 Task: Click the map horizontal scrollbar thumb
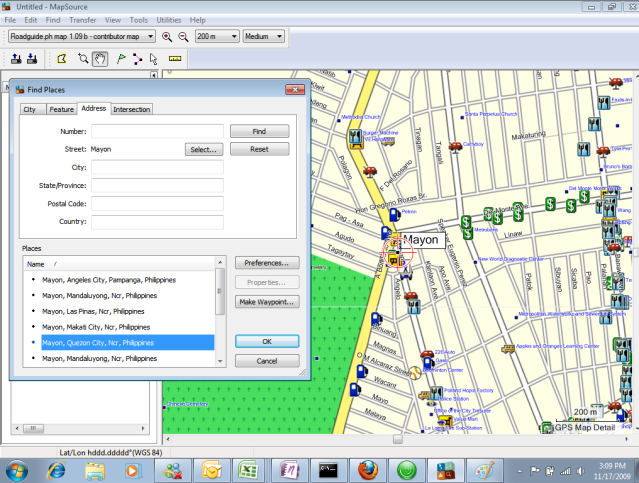[x=398, y=439]
